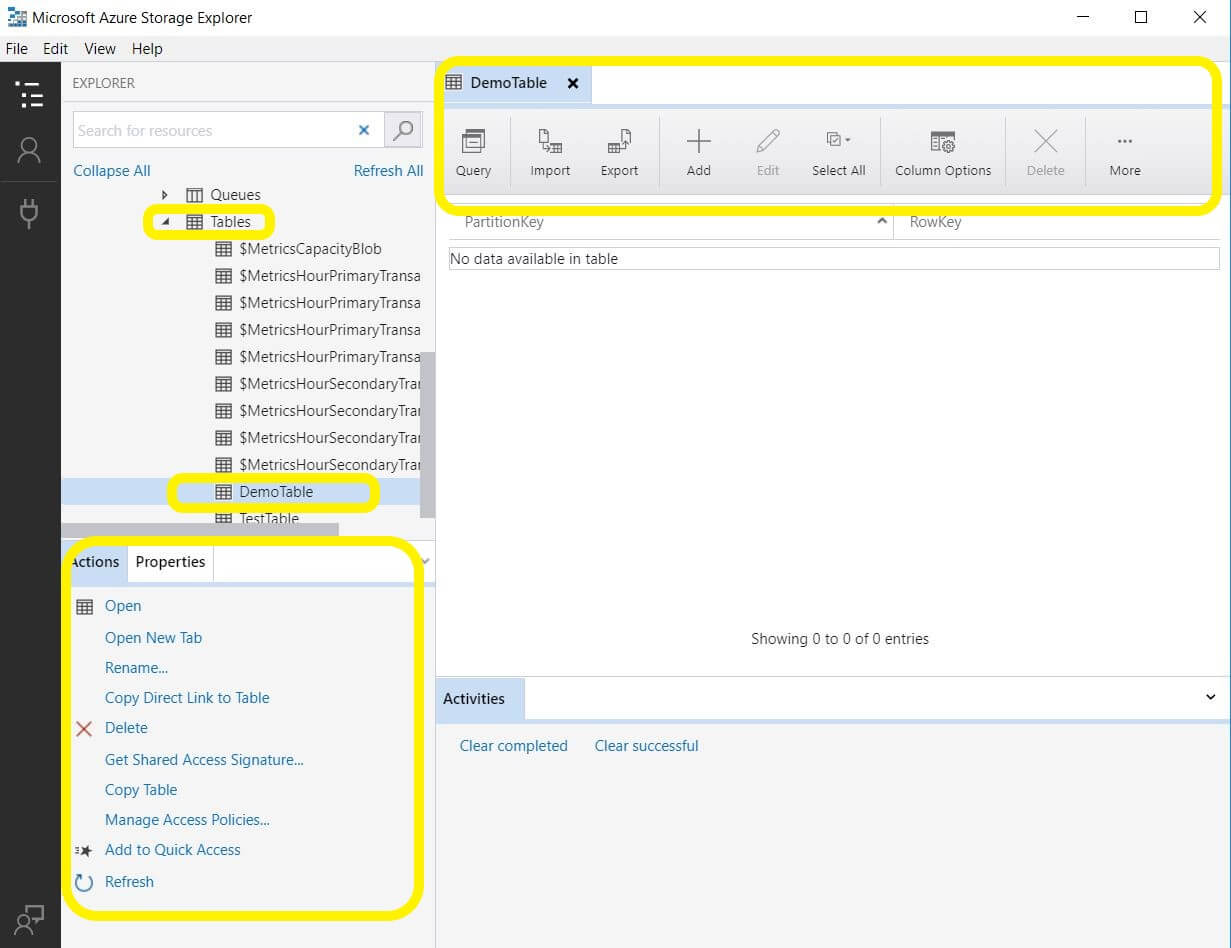Open the Feedback icon in the sidebar
Image resolution: width=1231 pixels, height=948 pixels.
click(x=30, y=919)
